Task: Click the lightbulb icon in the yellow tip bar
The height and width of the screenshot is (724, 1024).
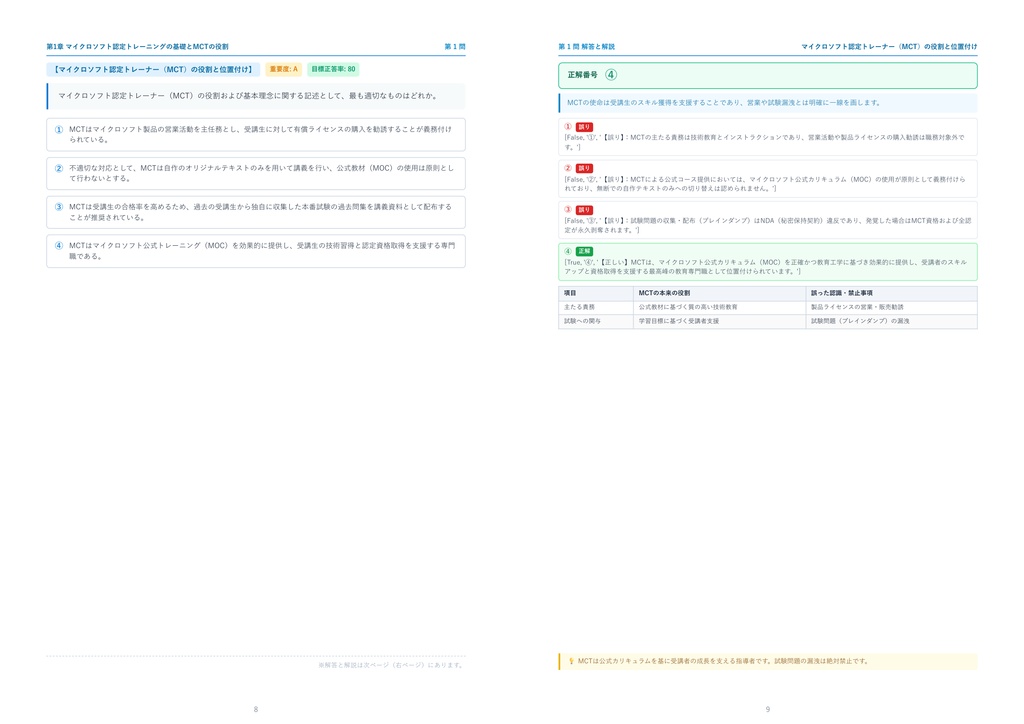Action: tap(571, 661)
